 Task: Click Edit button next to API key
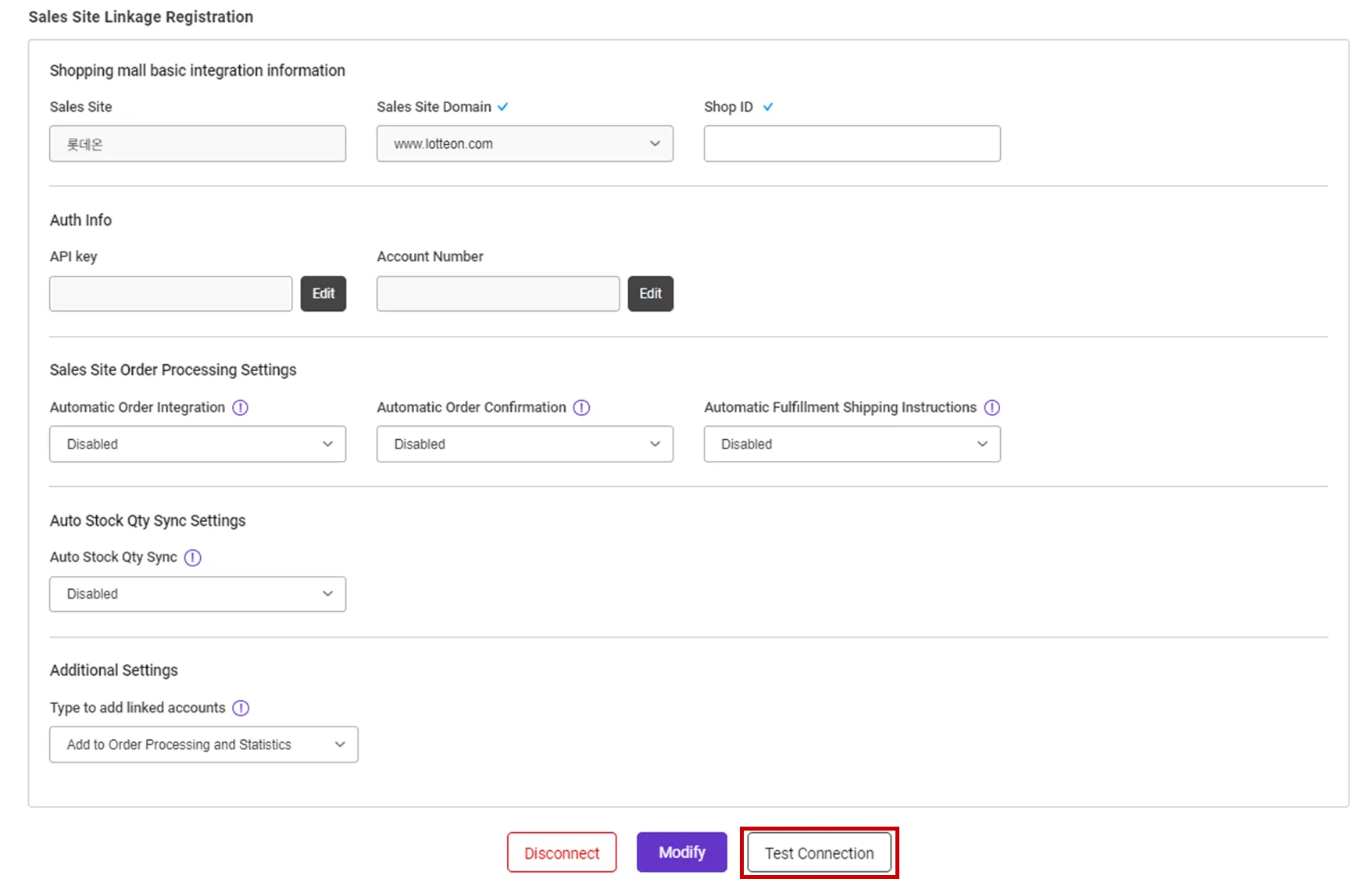tap(323, 294)
